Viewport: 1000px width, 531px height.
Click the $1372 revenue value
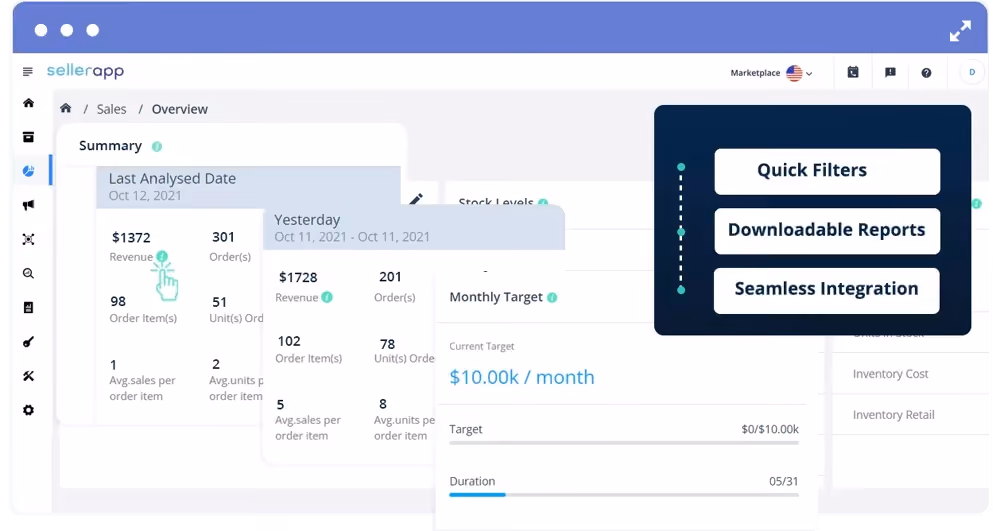[x=131, y=238]
